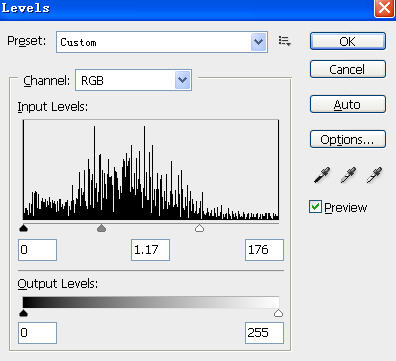
Task: Open the Custom preset combo box
Action: tap(162, 42)
